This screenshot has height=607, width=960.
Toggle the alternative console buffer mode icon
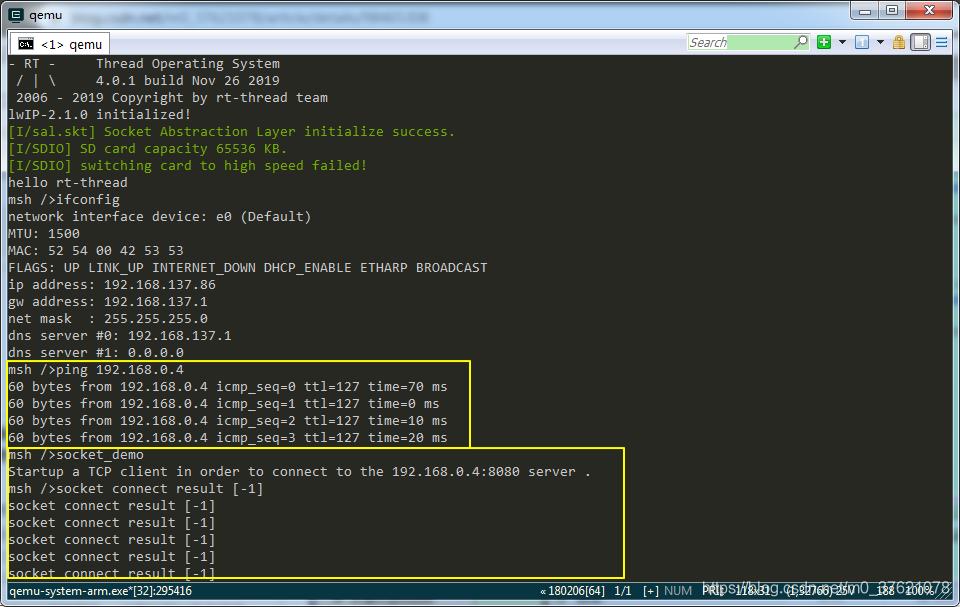point(920,42)
